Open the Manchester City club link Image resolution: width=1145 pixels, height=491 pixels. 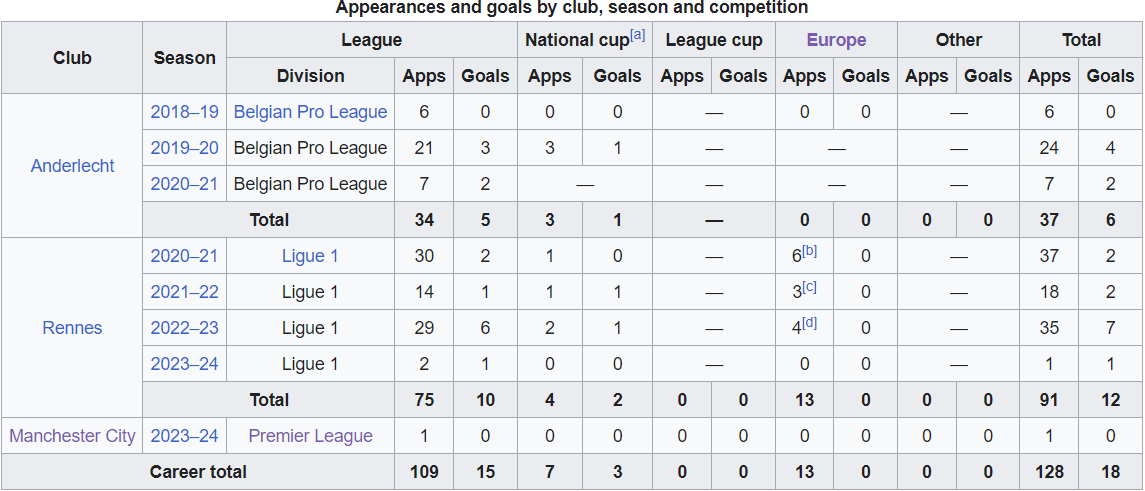tap(72, 436)
